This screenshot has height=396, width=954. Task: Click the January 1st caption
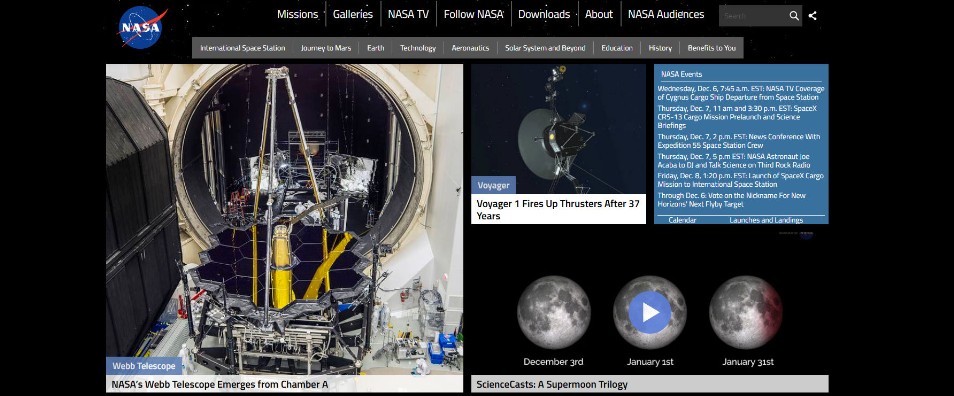coord(650,362)
